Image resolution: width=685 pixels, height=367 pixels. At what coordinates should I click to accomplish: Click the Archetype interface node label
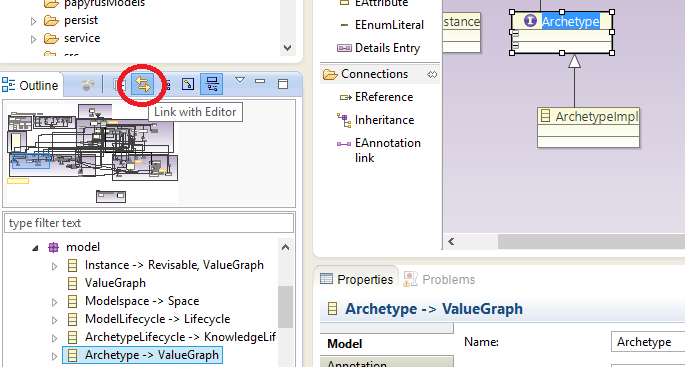pyautogui.click(x=571, y=21)
